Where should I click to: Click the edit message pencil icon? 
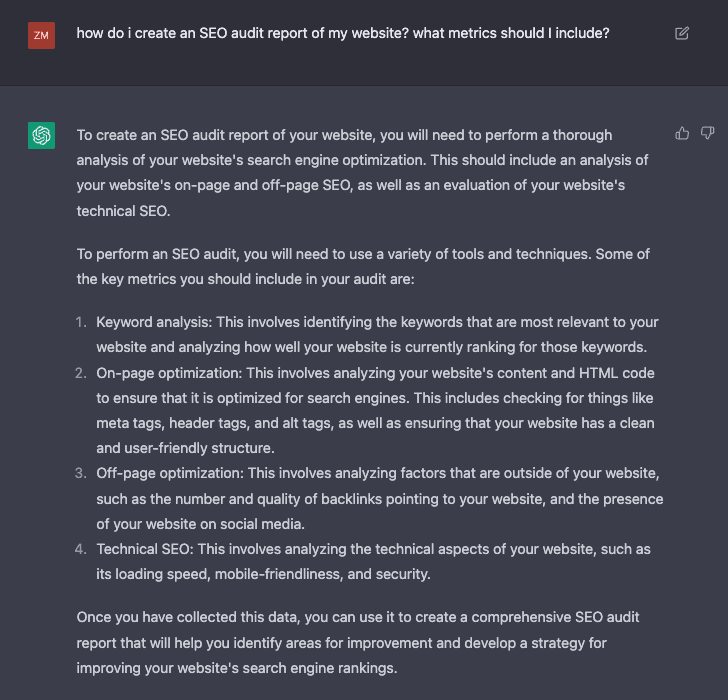point(682,34)
